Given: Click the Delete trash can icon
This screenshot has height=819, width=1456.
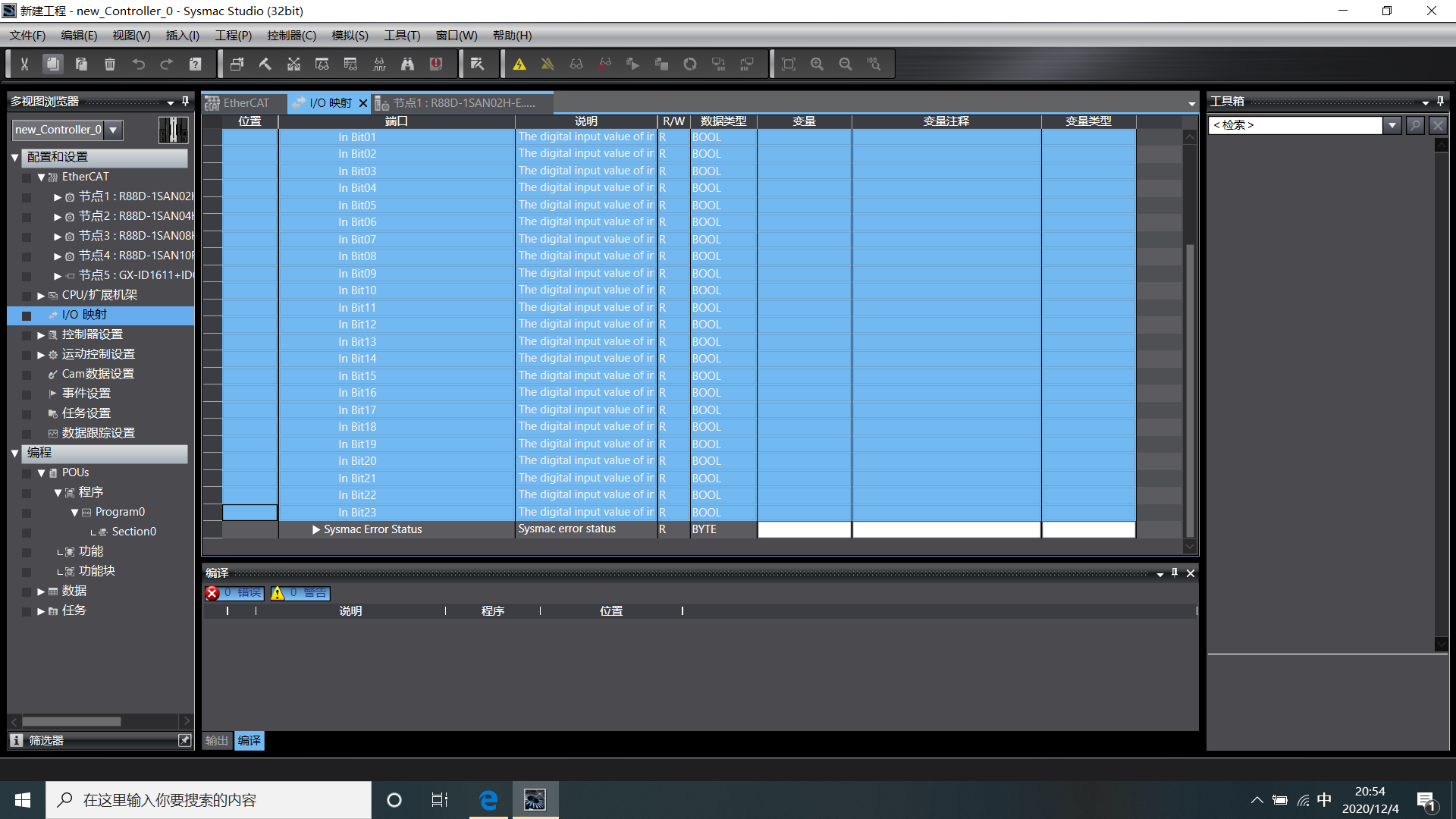Looking at the screenshot, I should pos(110,64).
